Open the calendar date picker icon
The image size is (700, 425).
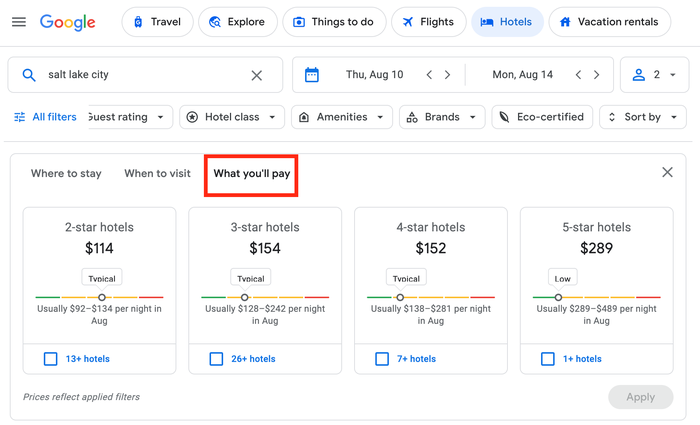[x=312, y=75]
